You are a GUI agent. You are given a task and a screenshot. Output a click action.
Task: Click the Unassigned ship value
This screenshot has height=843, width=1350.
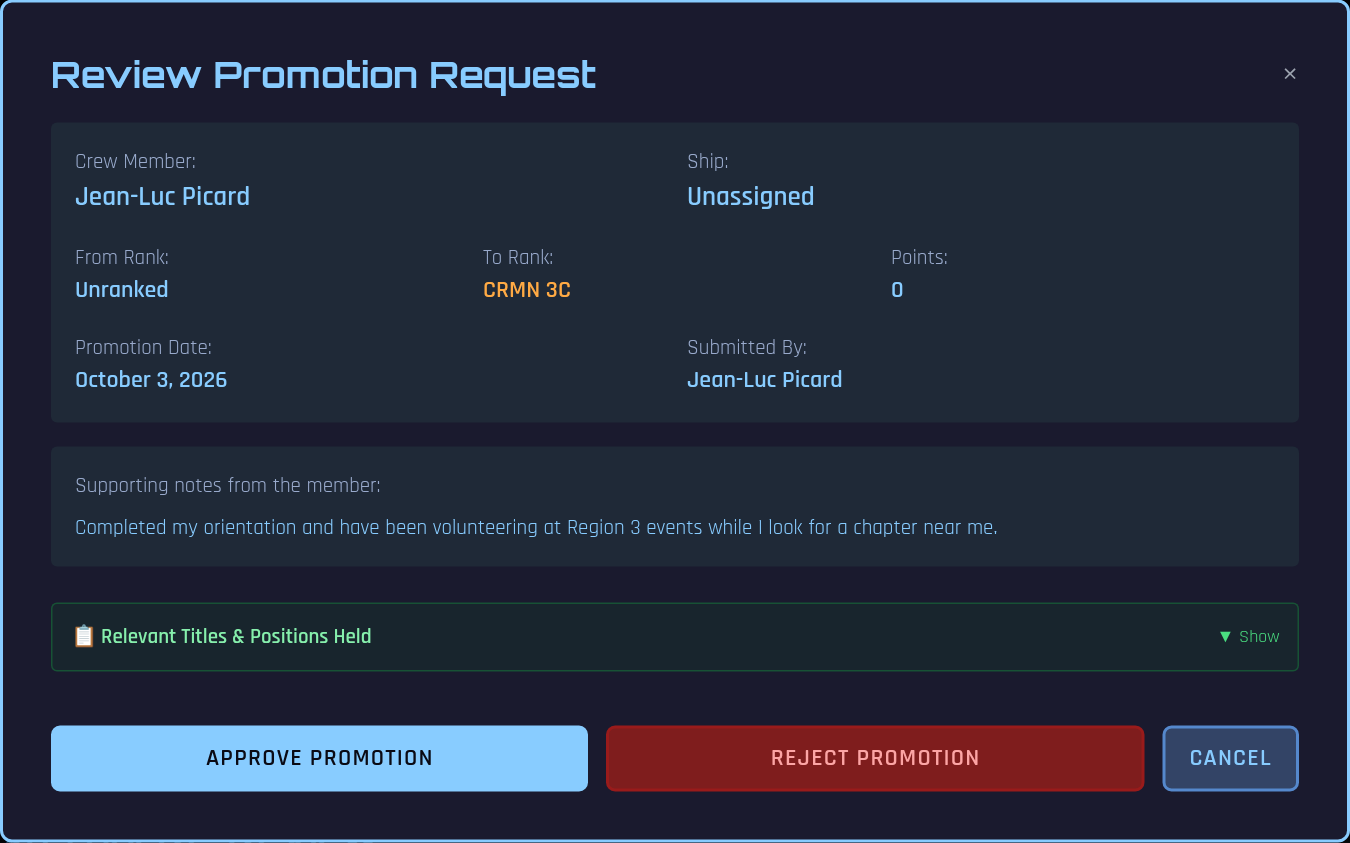pyautogui.click(x=750, y=196)
